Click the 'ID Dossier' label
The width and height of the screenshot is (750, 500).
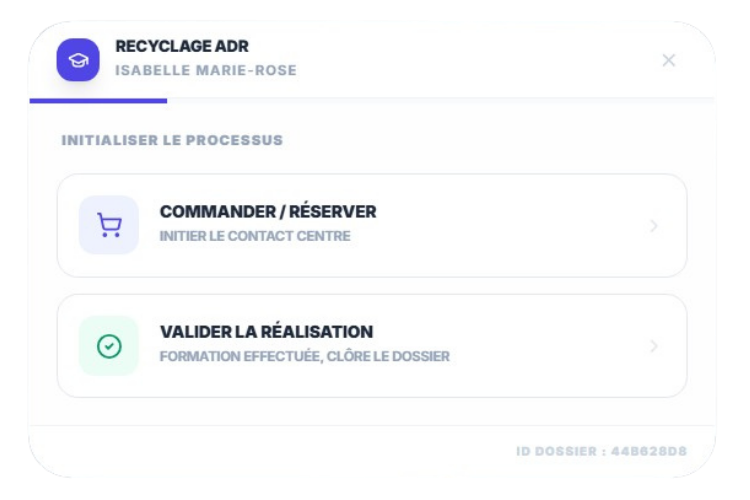pyautogui.click(x=560, y=451)
